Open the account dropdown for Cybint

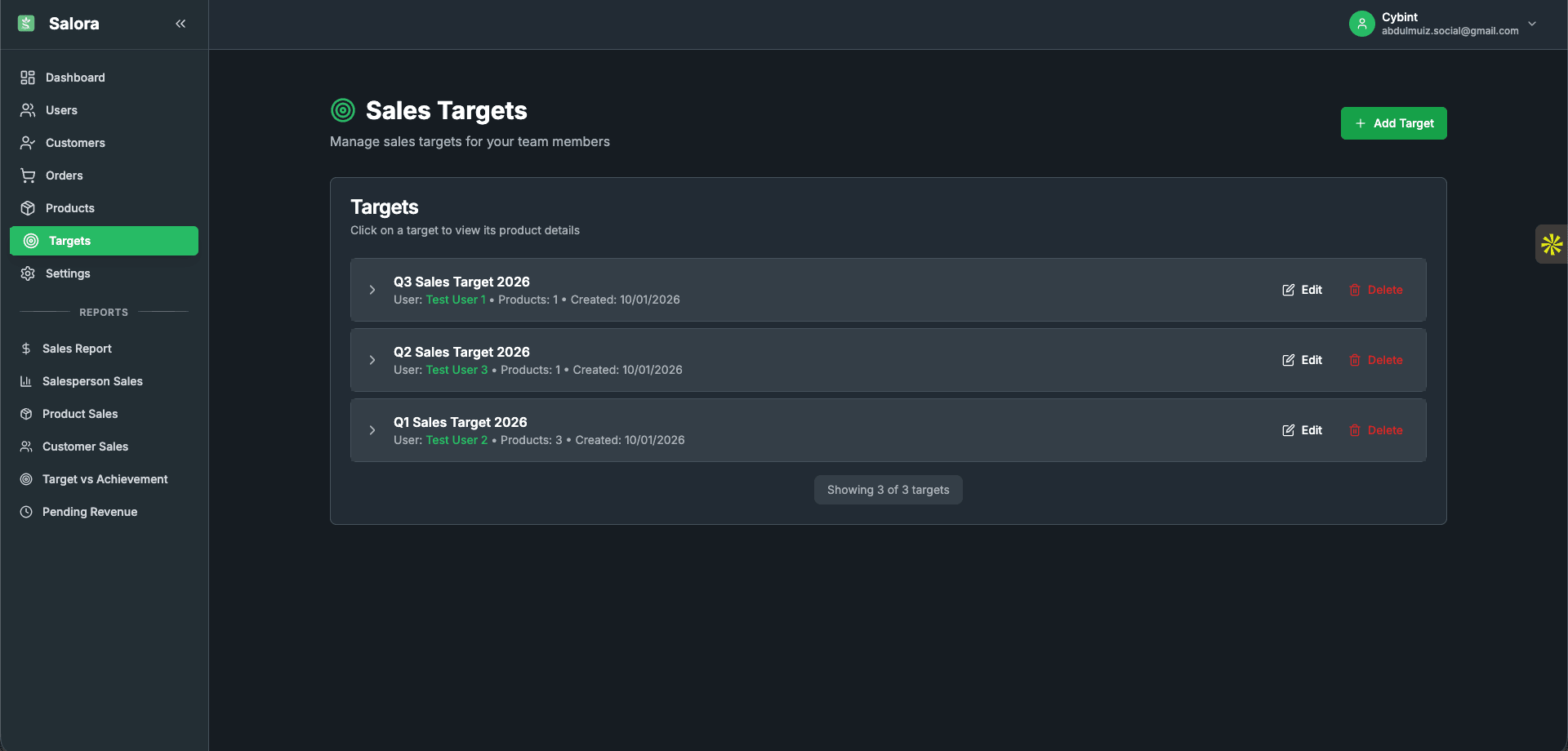(x=1532, y=24)
